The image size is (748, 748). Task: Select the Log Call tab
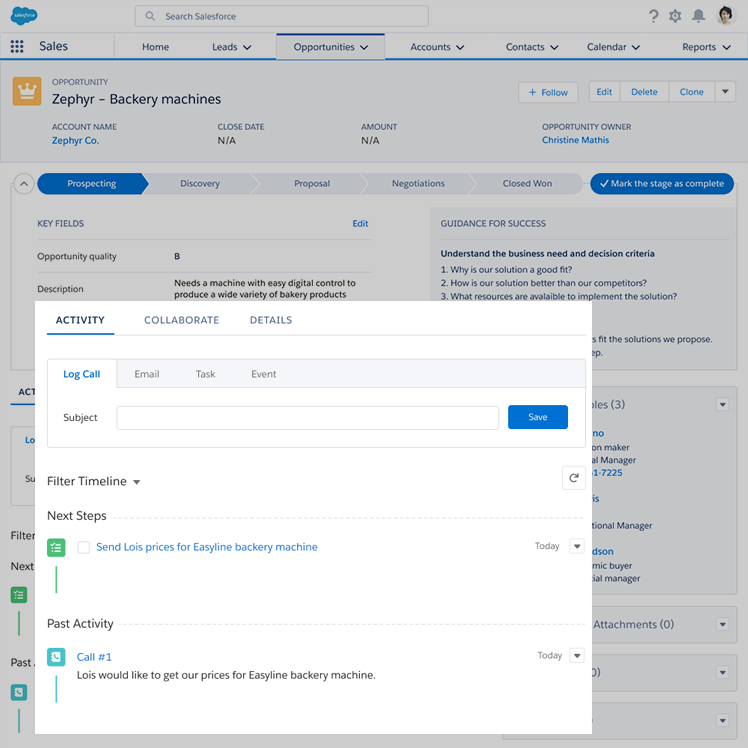pyautogui.click(x=82, y=374)
